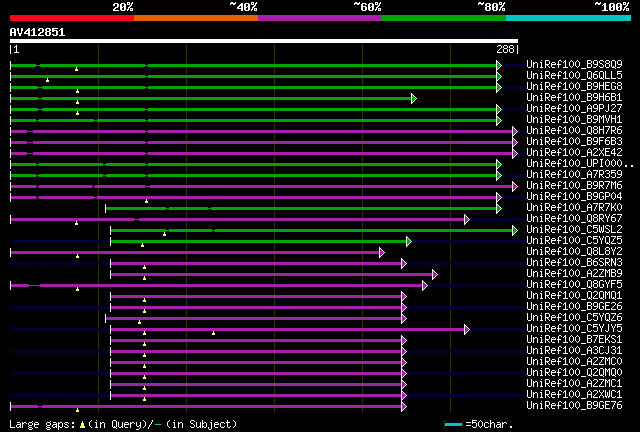Click the cyan ~100% identity legend segment

(x=569, y=18)
